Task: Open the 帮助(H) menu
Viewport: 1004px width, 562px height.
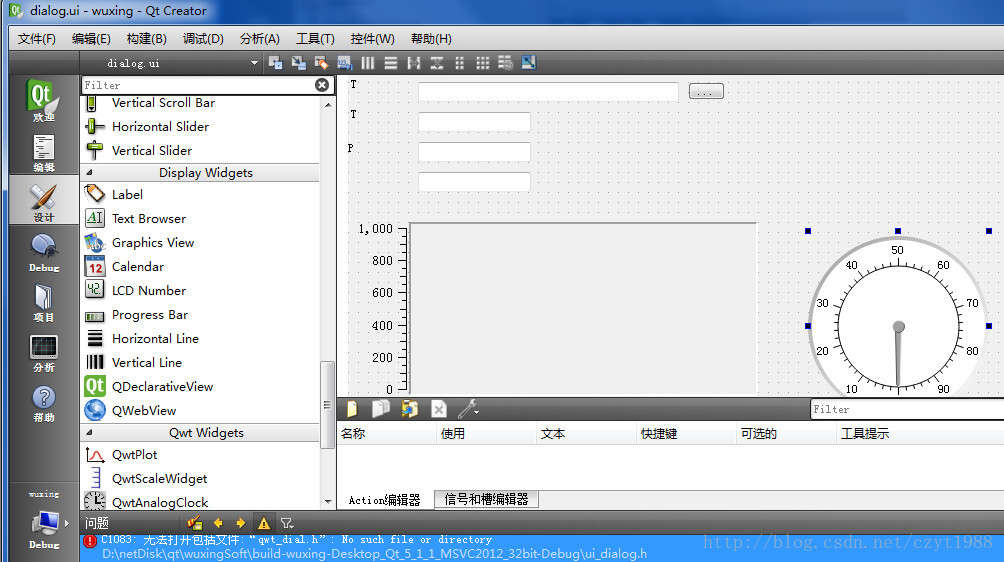Action: pos(431,39)
